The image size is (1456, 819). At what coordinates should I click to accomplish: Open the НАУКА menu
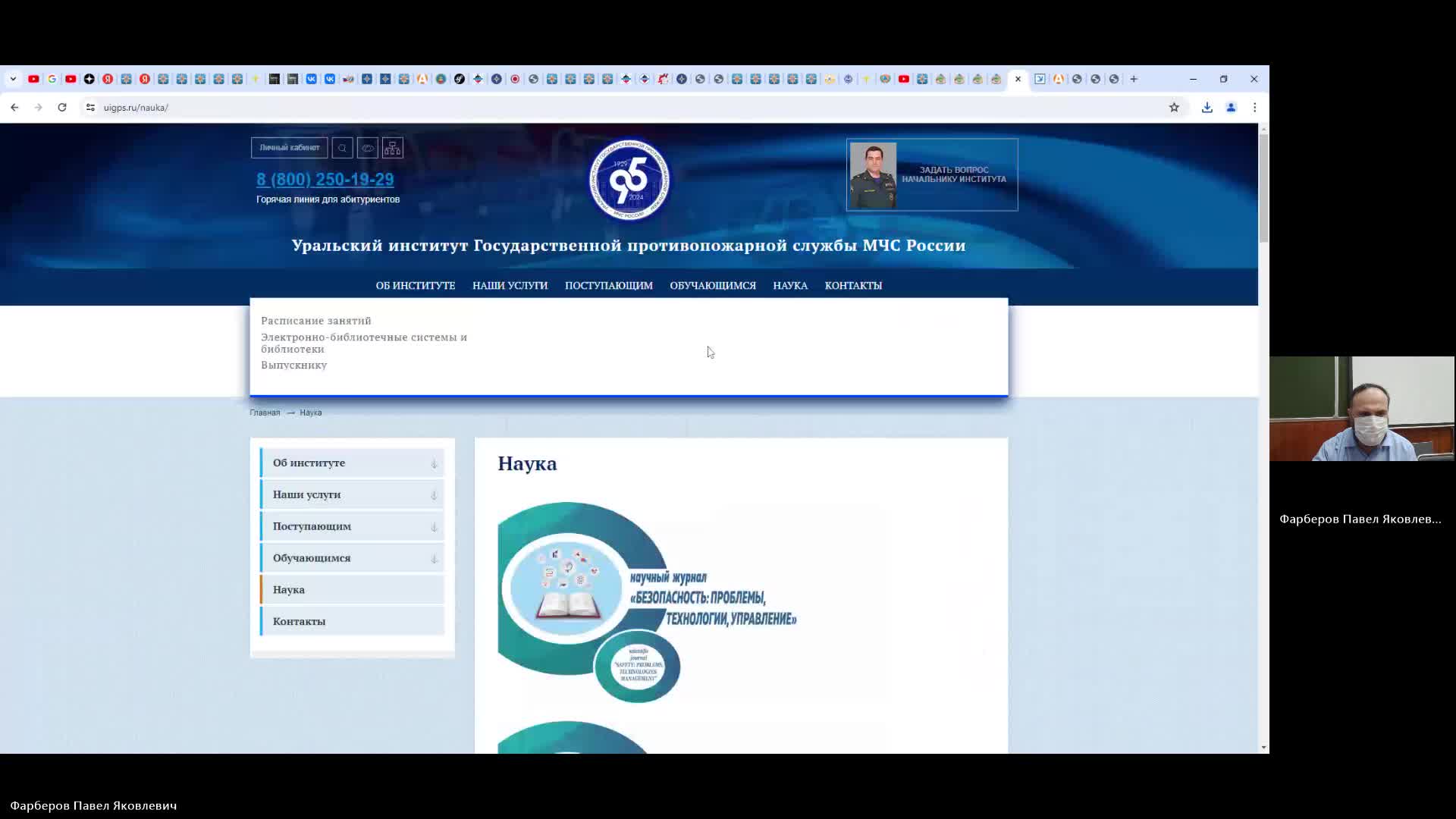[x=790, y=286]
